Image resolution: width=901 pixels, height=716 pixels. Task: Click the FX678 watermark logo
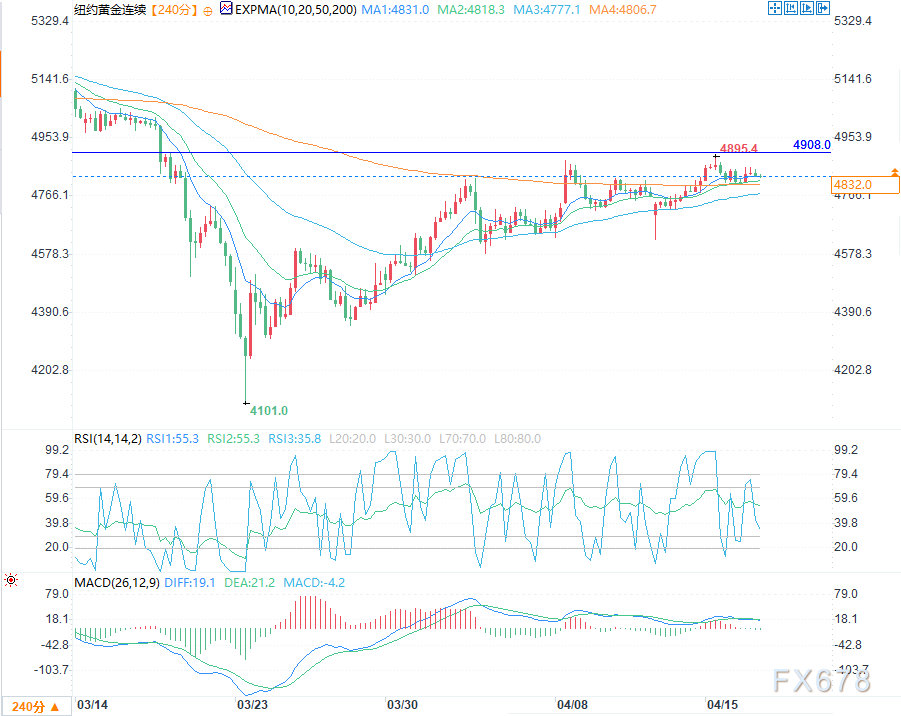pos(821,681)
